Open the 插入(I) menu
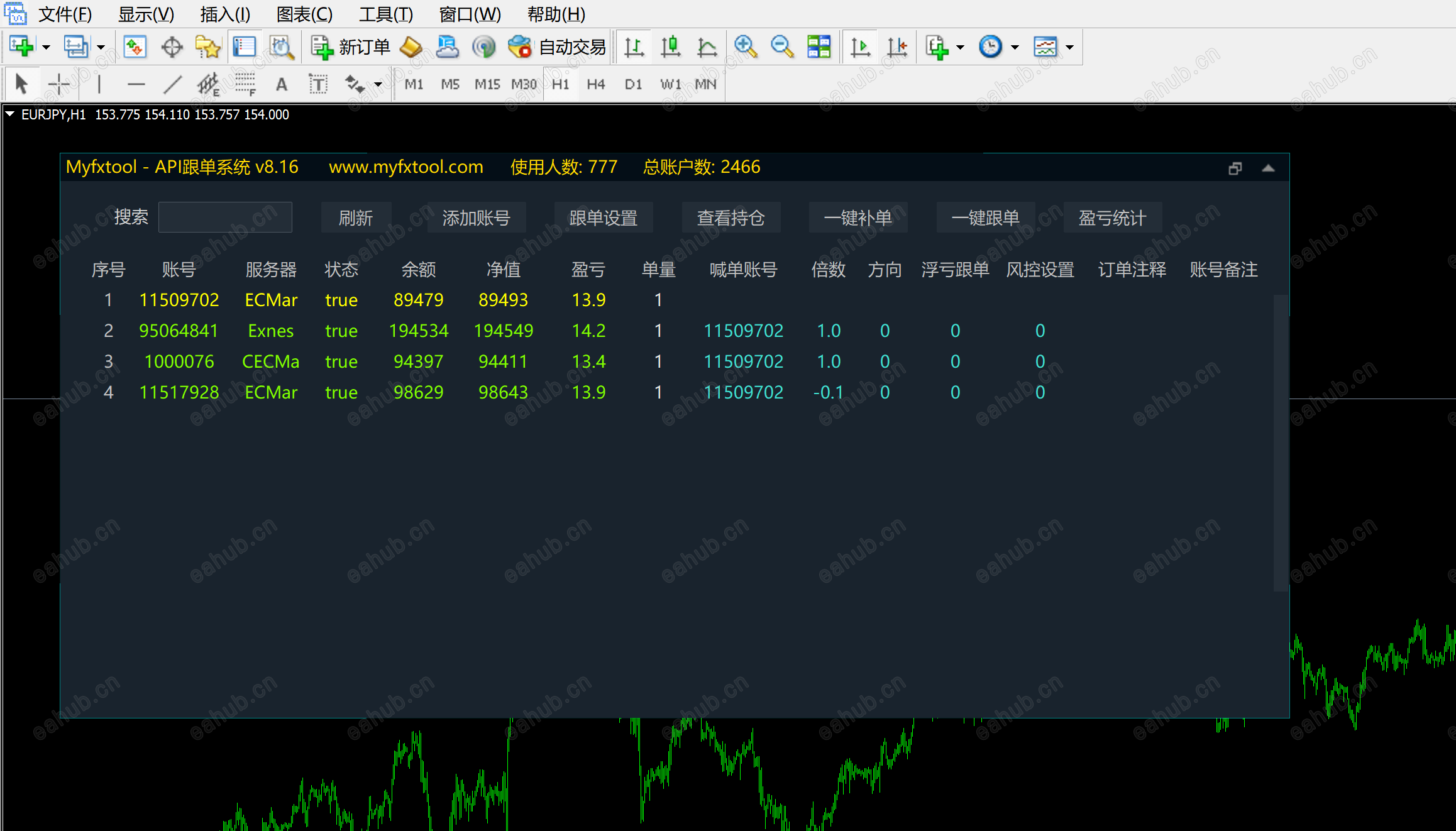 pyautogui.click(x=225, y=14)
